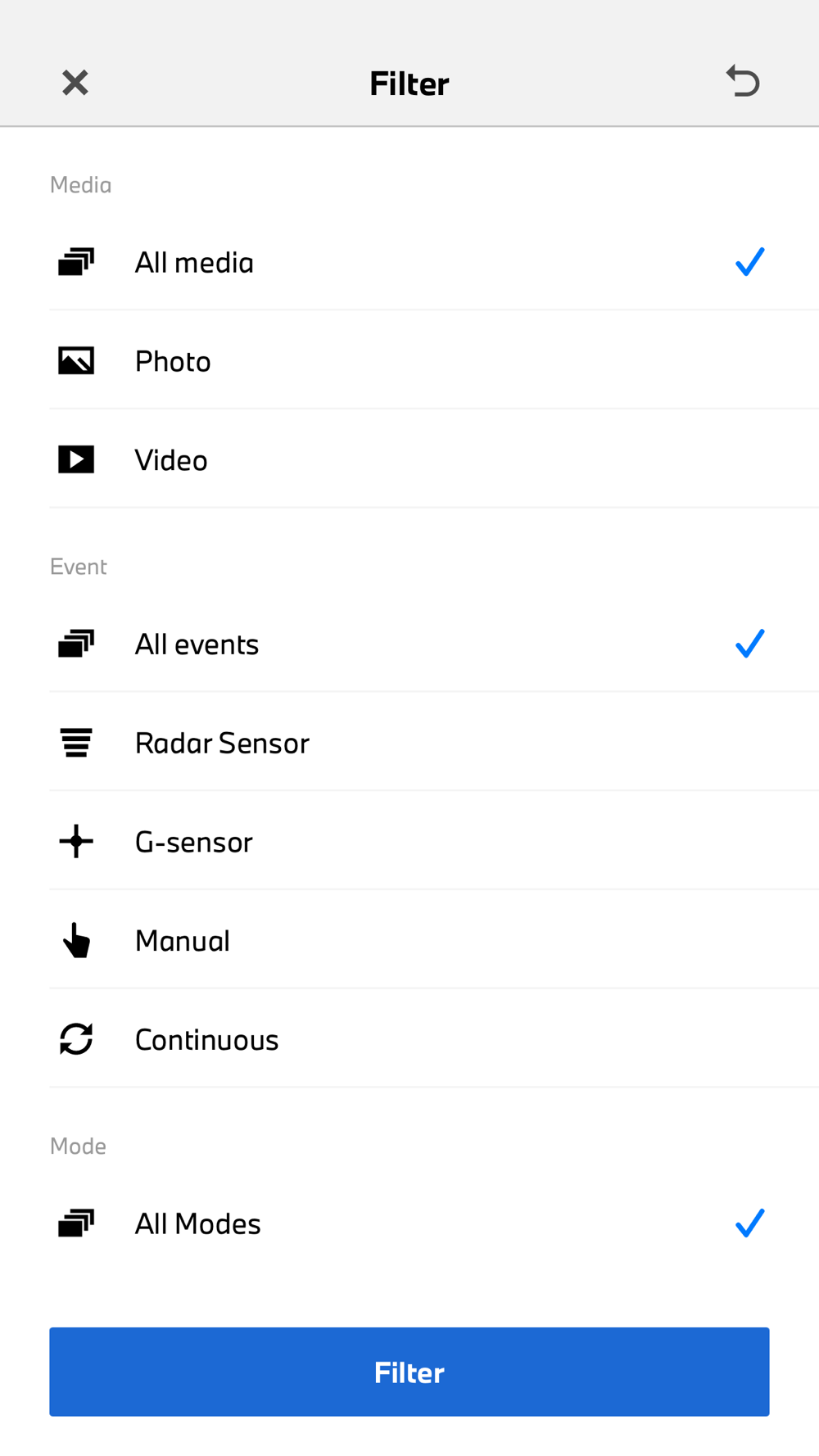Tap the circular arrows icon for Continuous
Image resolution: width=819 pixels, height=1456 pixels.
(x=76, y=1039)
